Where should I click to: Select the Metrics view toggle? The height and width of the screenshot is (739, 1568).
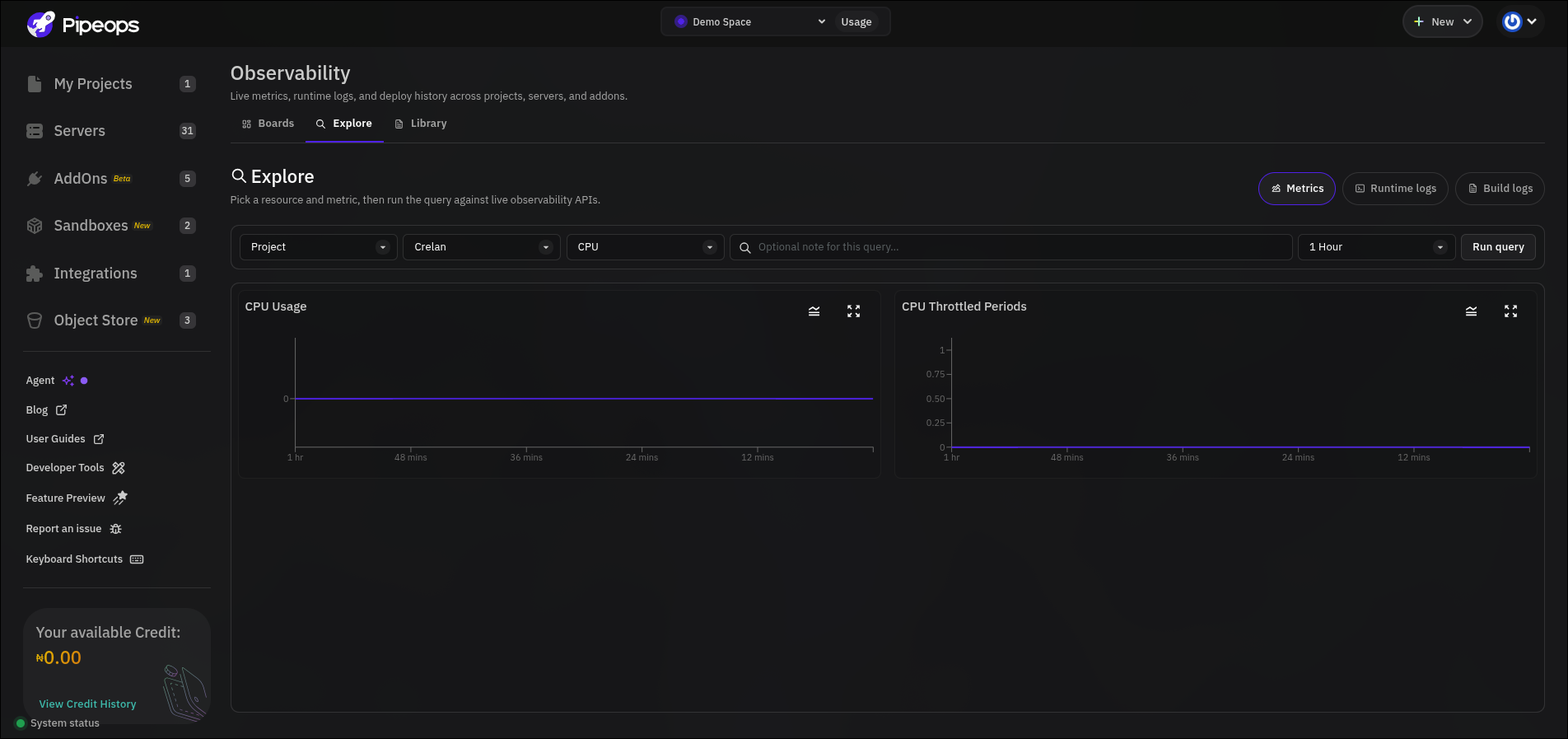click(x=1297, y=189)
